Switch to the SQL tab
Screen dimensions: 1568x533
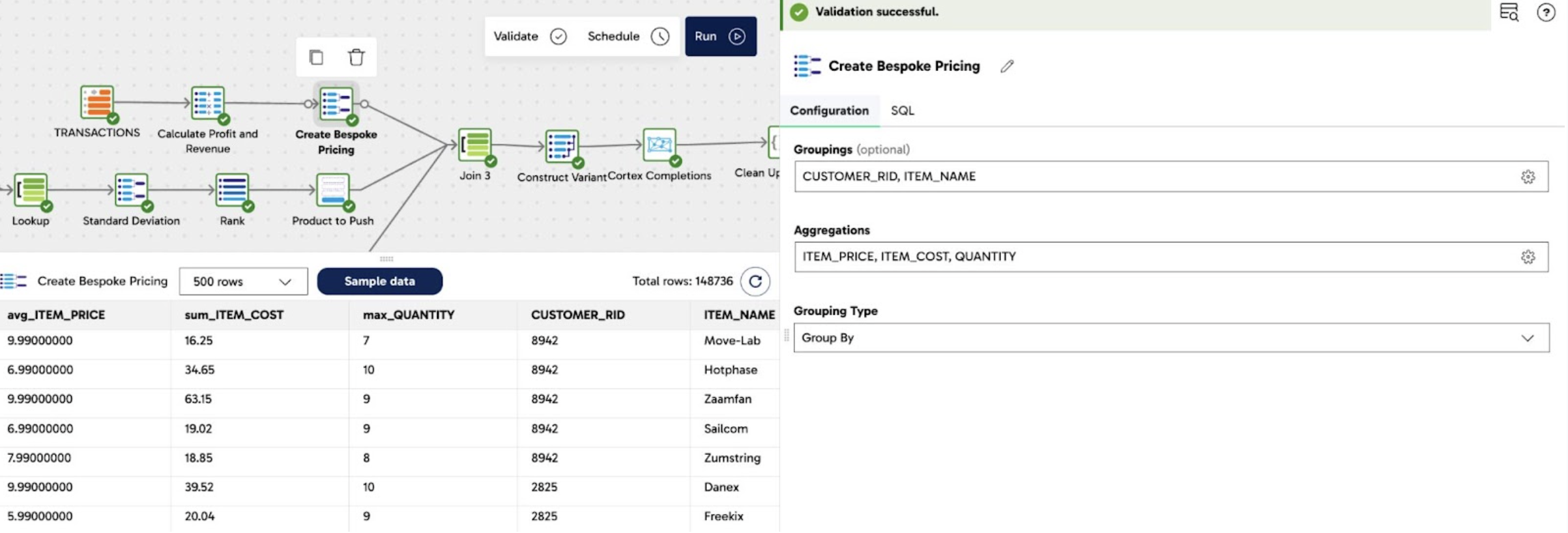coord(902,111)
